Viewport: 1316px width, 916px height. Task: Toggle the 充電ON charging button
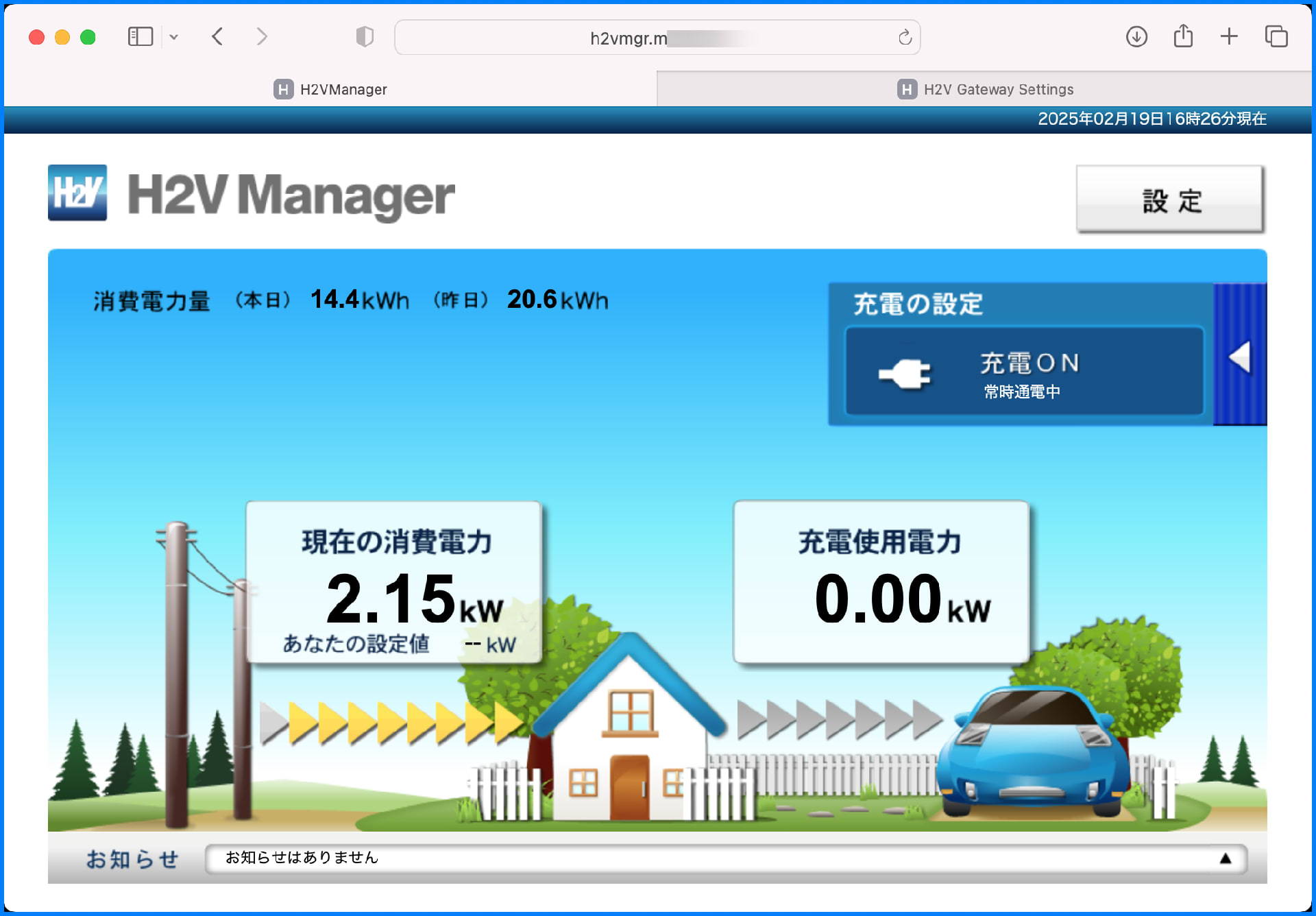click(1025, 371)
